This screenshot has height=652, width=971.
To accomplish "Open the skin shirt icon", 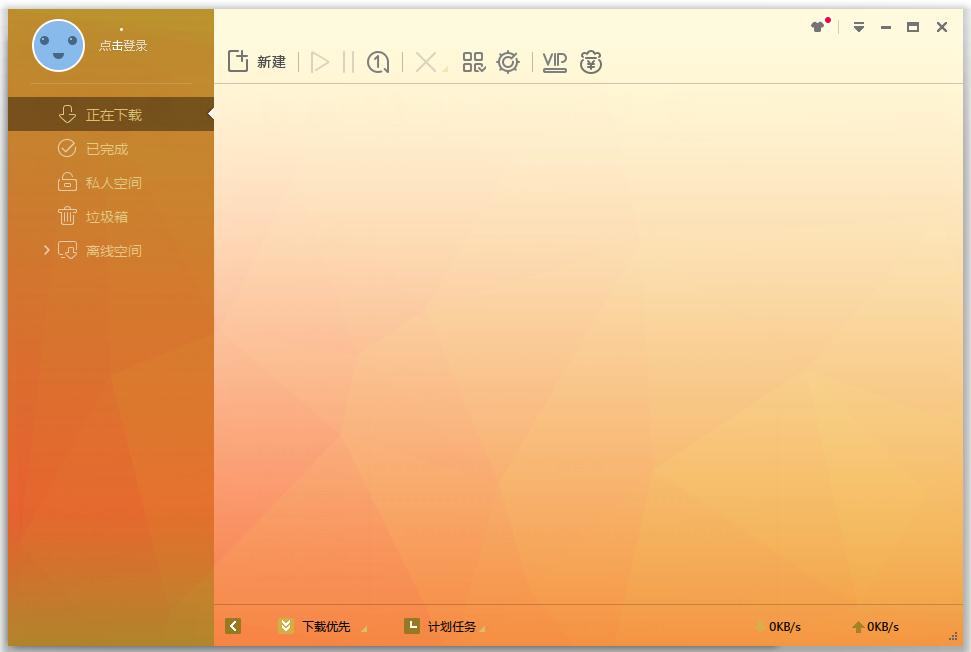I will point(819,27).
